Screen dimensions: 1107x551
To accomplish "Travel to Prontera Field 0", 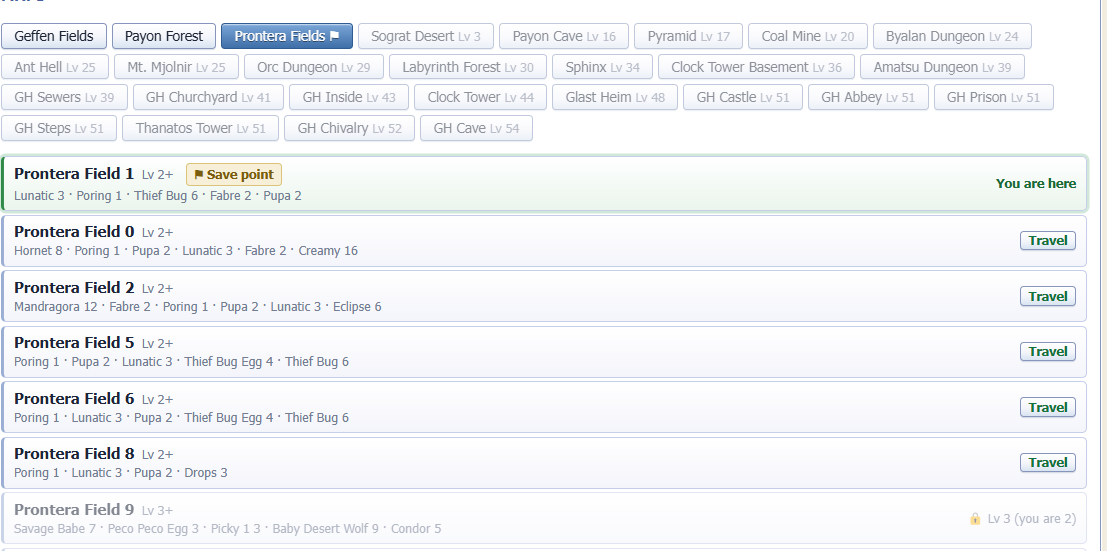I will pos(1048,241).
